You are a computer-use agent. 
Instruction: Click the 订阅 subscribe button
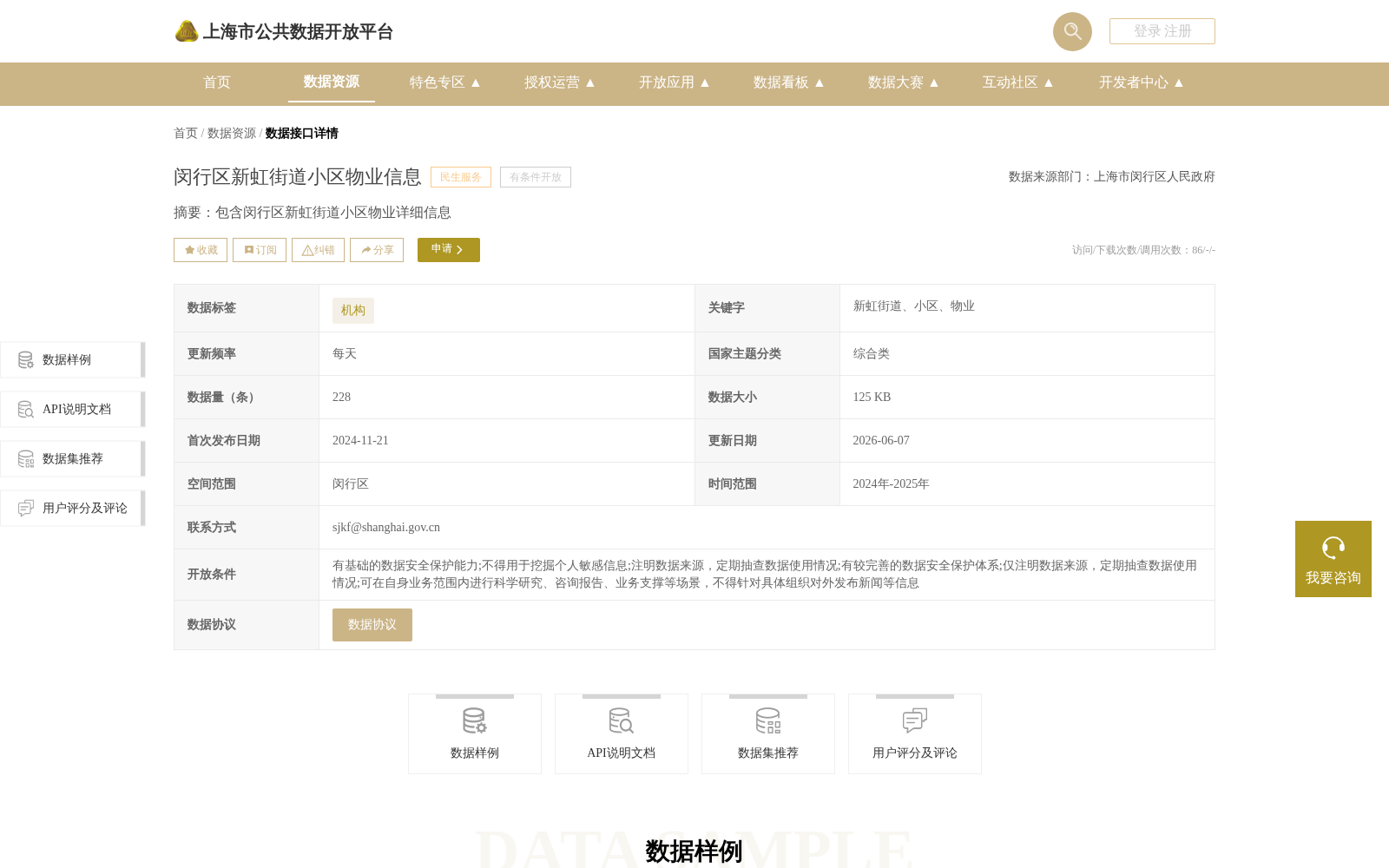tap(260, 250)
